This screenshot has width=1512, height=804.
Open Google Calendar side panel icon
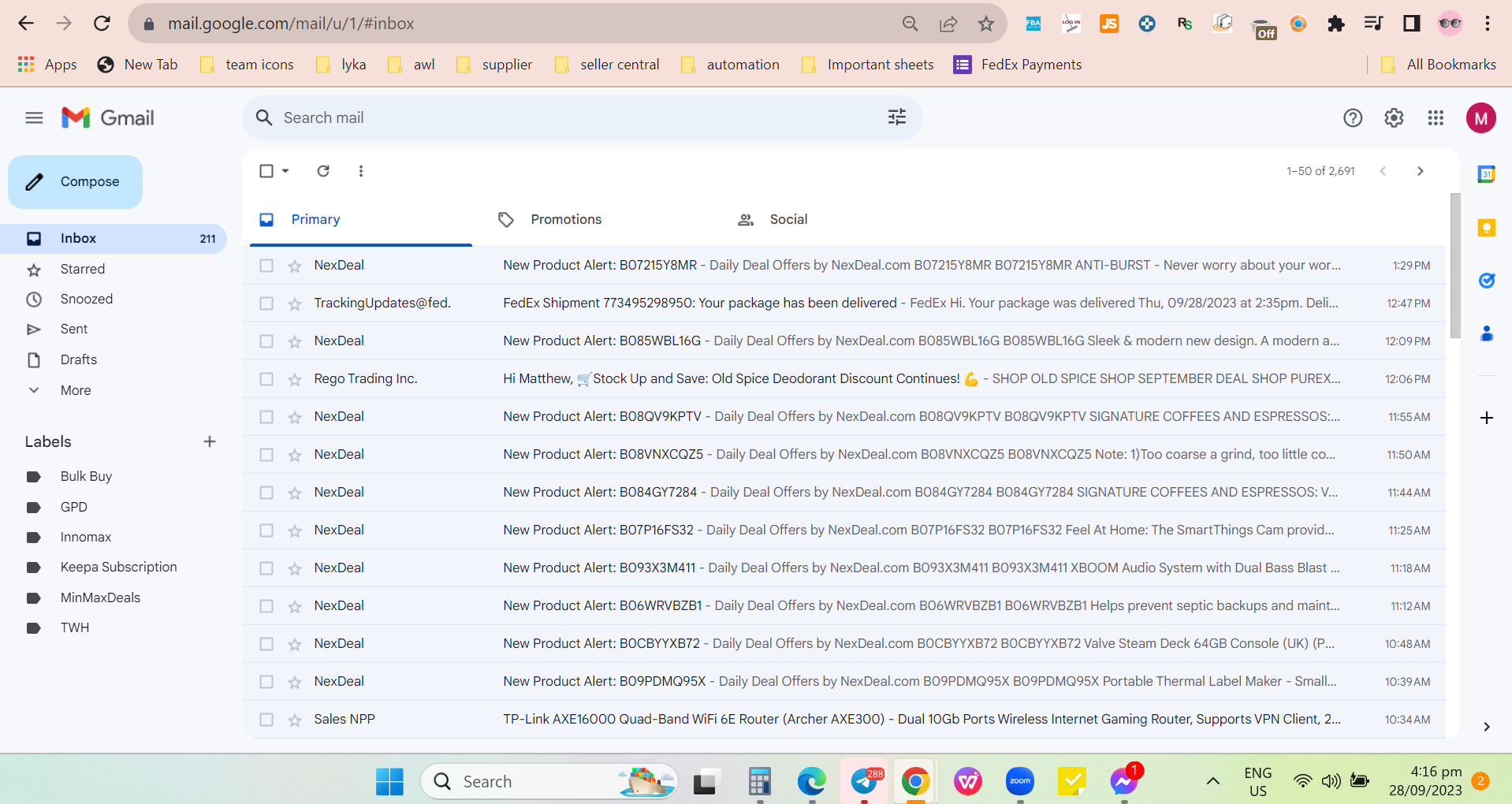click(1487, 174)
